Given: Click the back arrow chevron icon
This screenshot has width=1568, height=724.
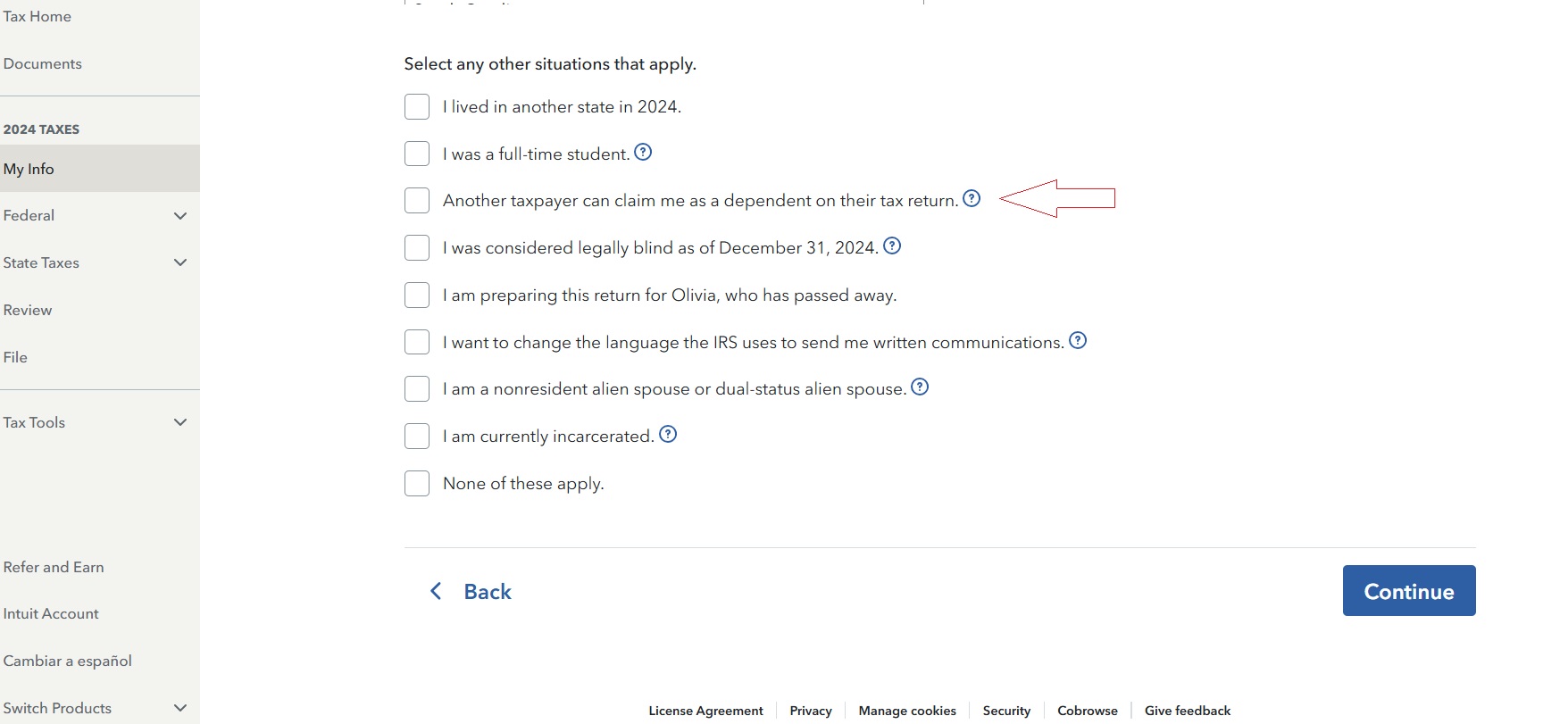Looking at the screenshot, I should (436, 591).
